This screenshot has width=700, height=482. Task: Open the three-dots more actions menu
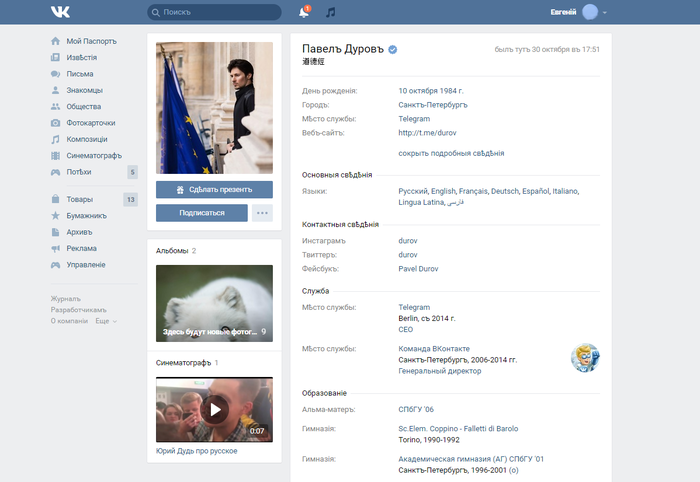(262, 212)
